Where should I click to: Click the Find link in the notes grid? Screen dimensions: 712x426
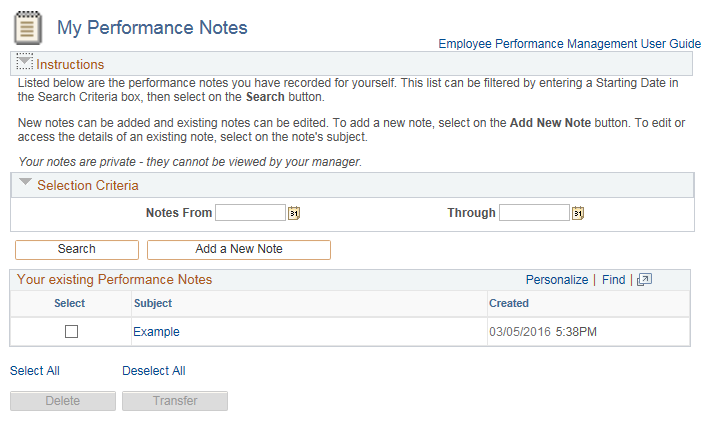click(x=613, y=280)
